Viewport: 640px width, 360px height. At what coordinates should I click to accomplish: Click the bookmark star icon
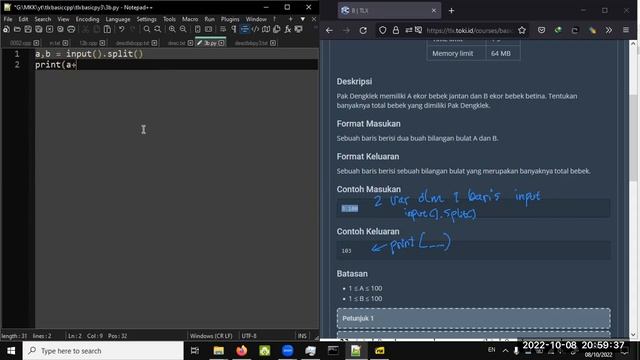(522, 30)
